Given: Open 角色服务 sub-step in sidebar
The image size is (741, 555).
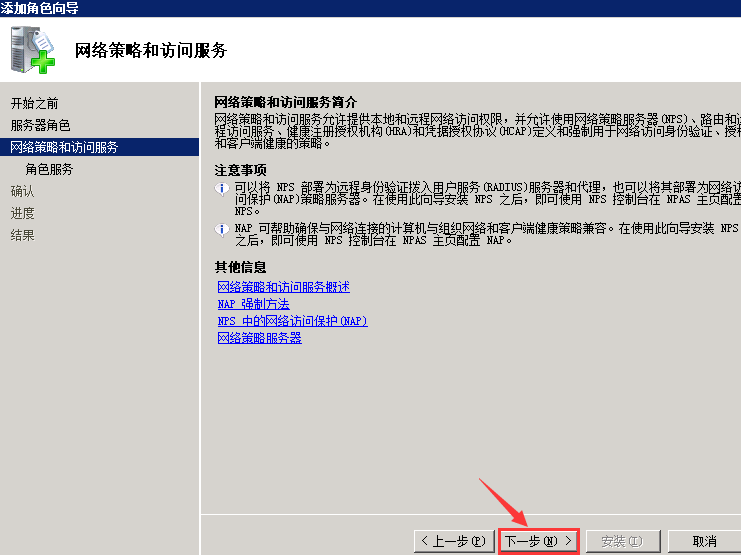Looking at the screenshot, I should click(x=49, y=169).
